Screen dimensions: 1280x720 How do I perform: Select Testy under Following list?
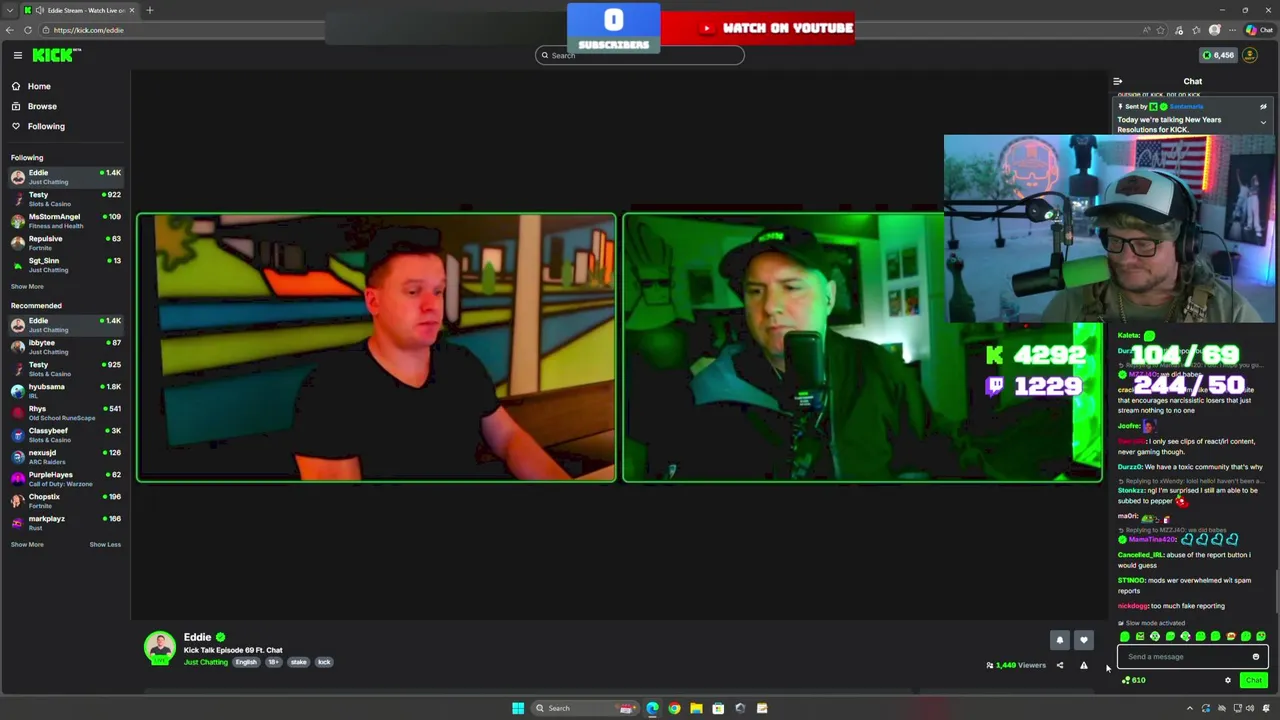tap(65, 199)
